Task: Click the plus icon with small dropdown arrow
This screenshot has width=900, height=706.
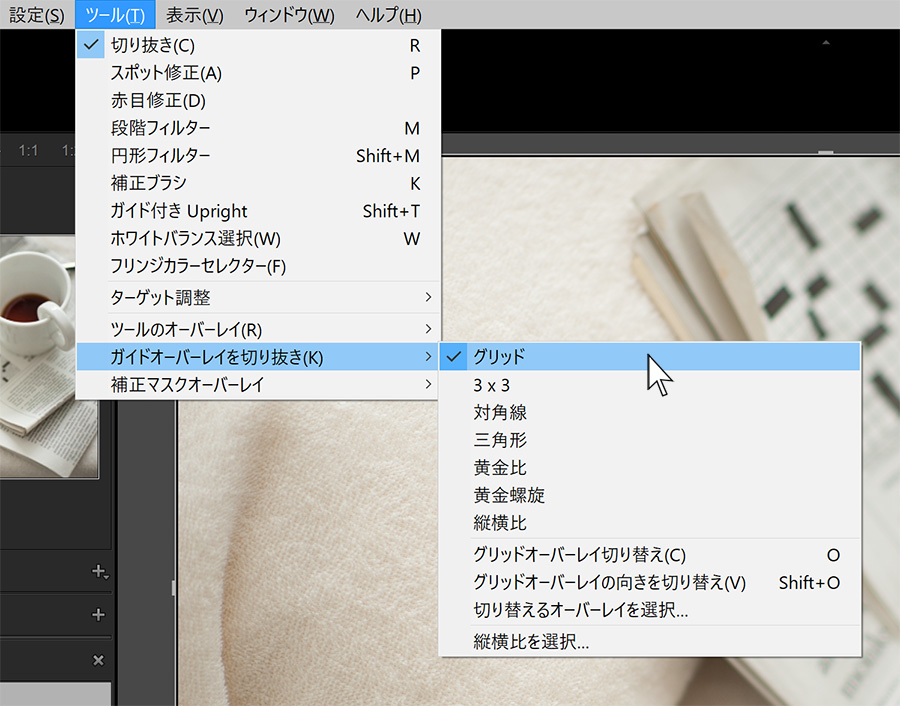Action: [x=99, y=572]
